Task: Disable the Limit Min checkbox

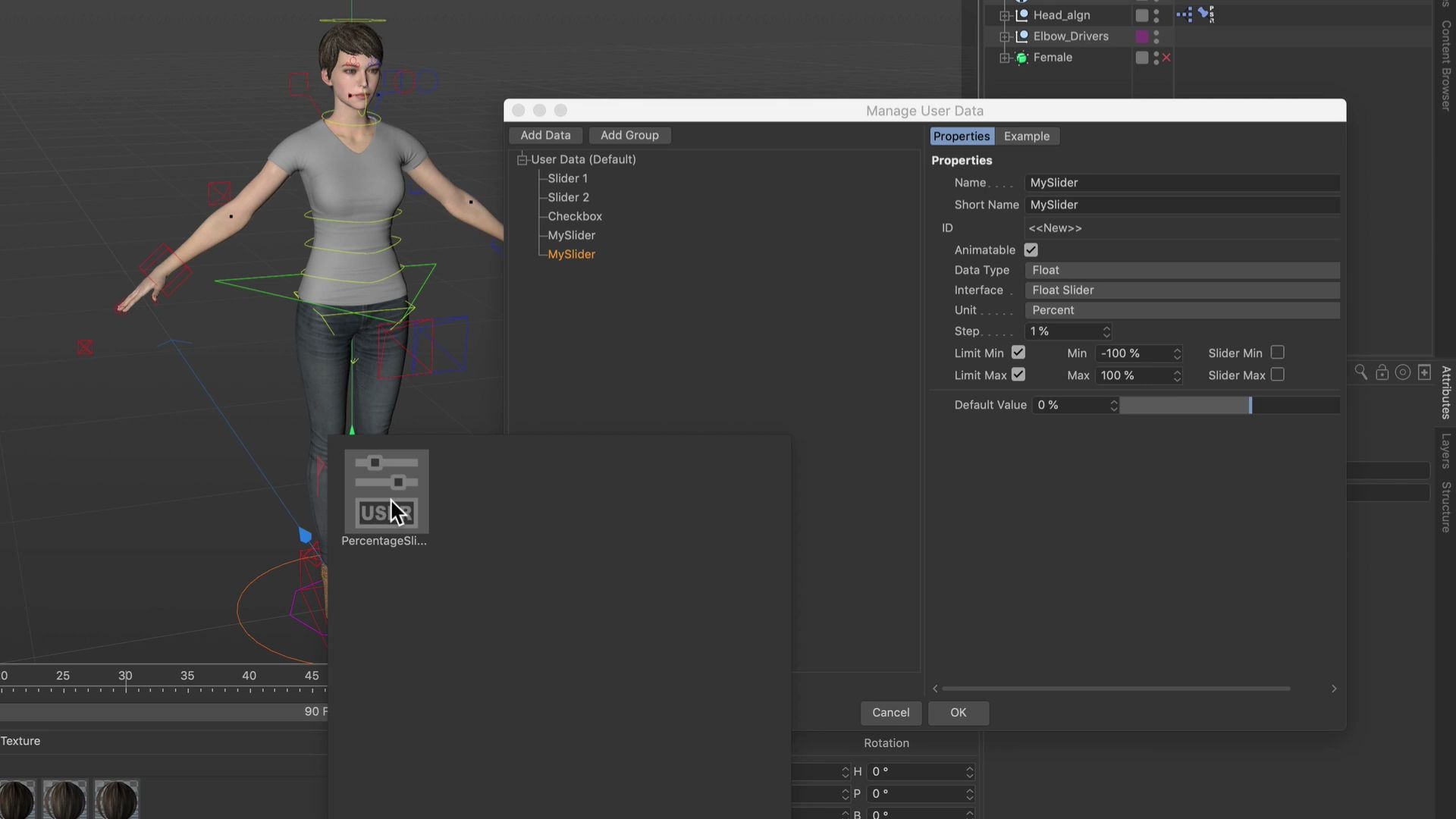Action: 1018,353
